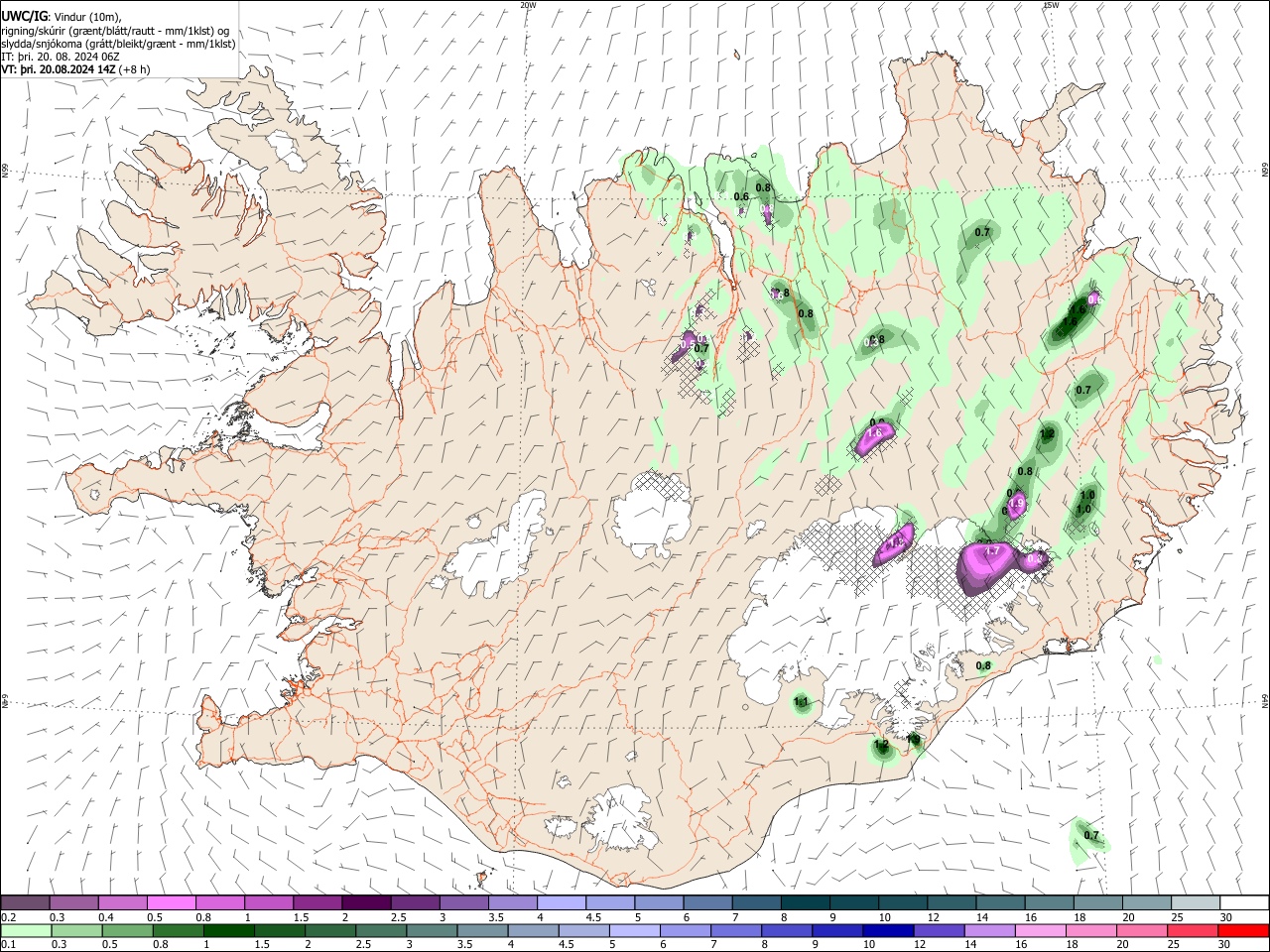Pick rain scale swatch between 9 and 10
This screenshot has width=1270, height=952.
(x=837, y=930)
